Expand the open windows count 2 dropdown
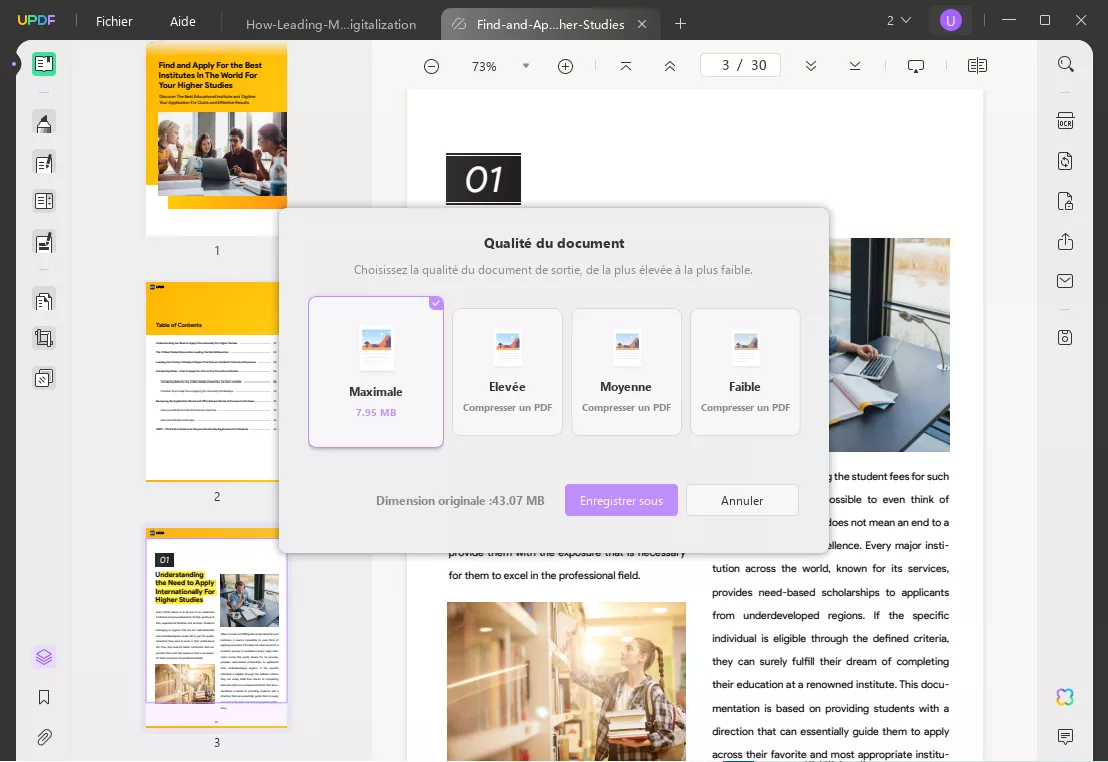This screenshot has width=1108, height=762. click(x=899, y=20)
